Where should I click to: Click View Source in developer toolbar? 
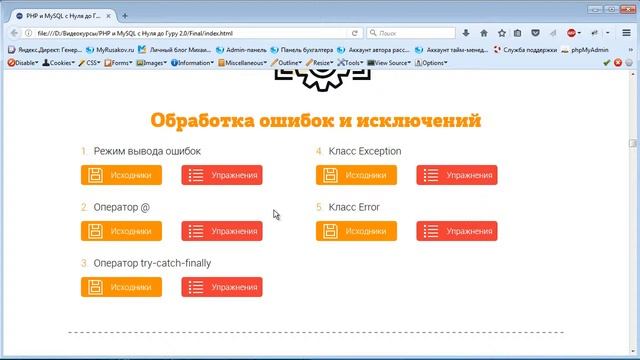pyautogui.click(x=389, y=63)
